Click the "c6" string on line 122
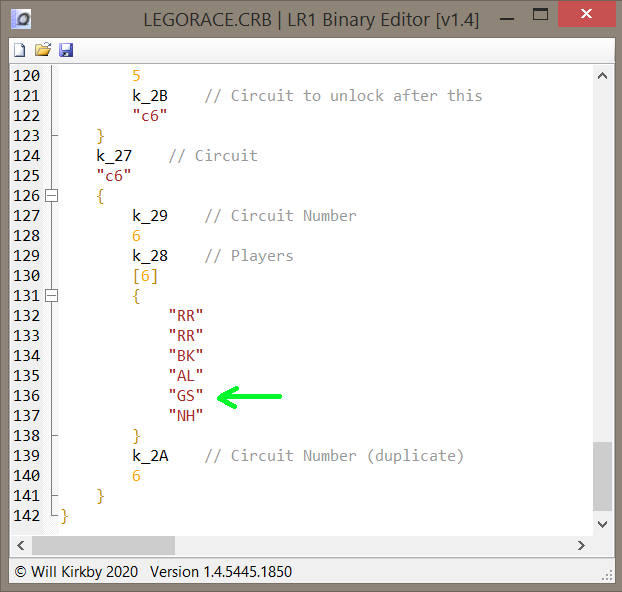 coord(150,116)
